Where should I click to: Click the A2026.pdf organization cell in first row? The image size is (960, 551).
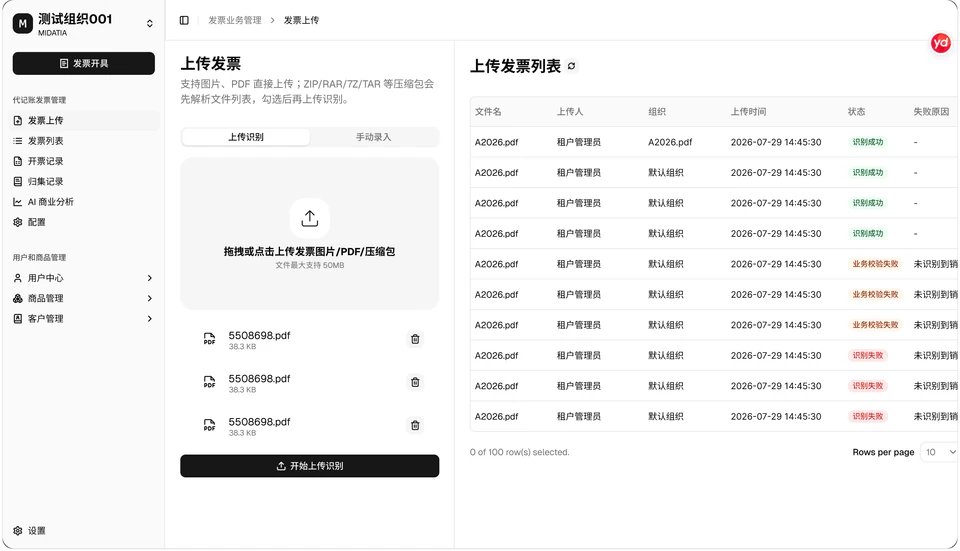[x=670, y=142]
